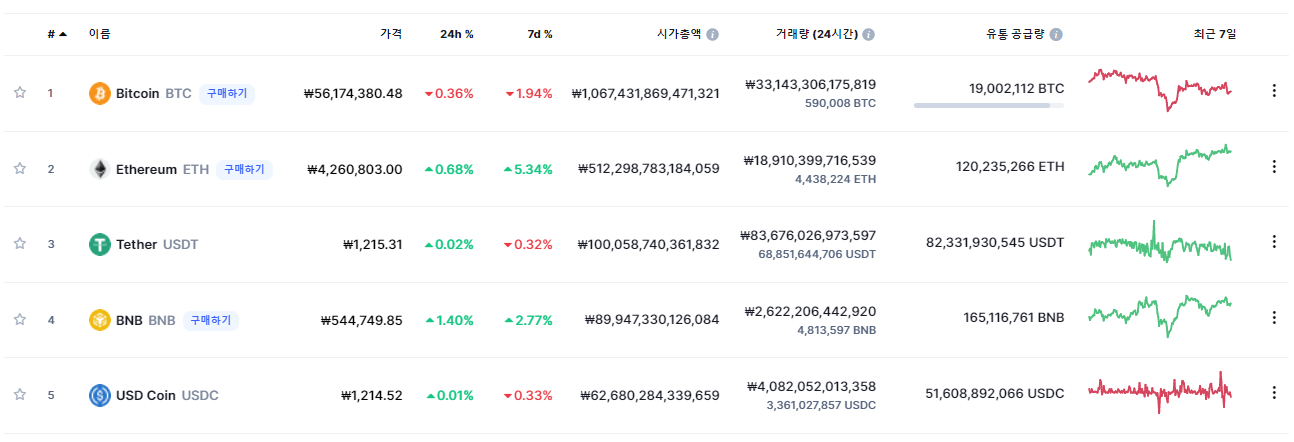Toggle the watchlist star for Ethereum
The height and width of the screenshot is (442, 1294).
(20, 169)
